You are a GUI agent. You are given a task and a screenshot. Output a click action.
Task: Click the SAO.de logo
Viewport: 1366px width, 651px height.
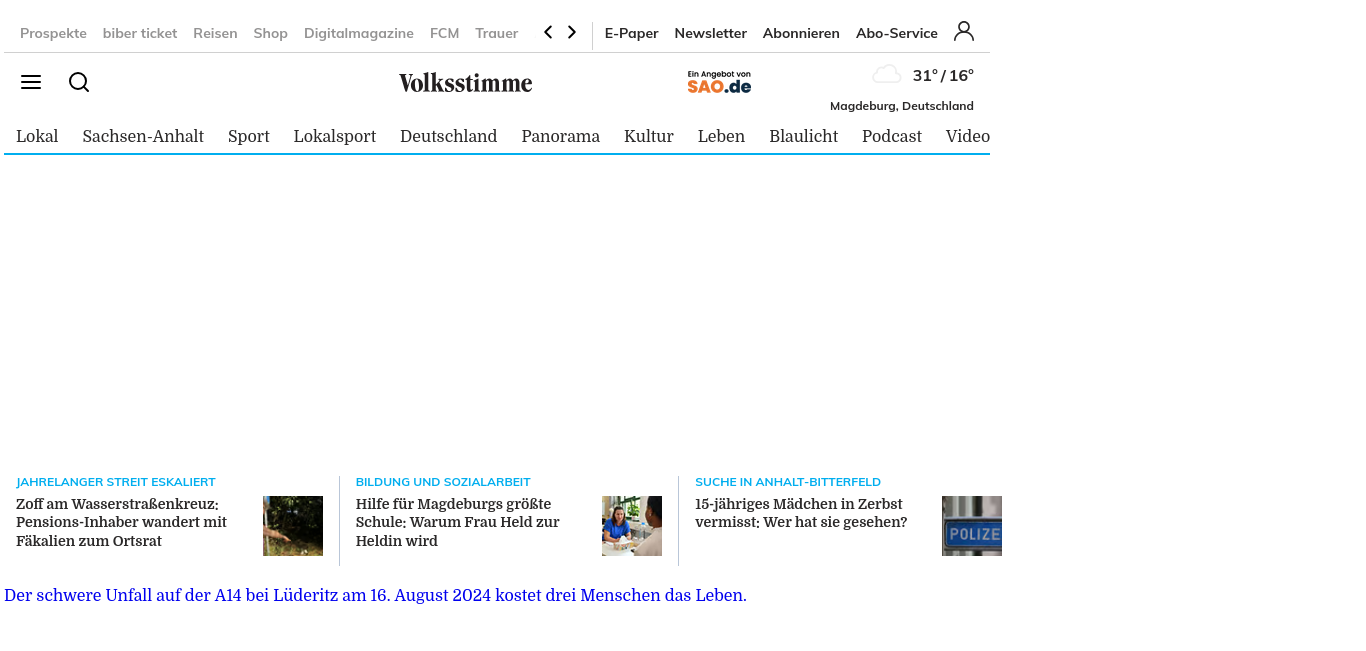pyautogui.click(x=719, y=82)
